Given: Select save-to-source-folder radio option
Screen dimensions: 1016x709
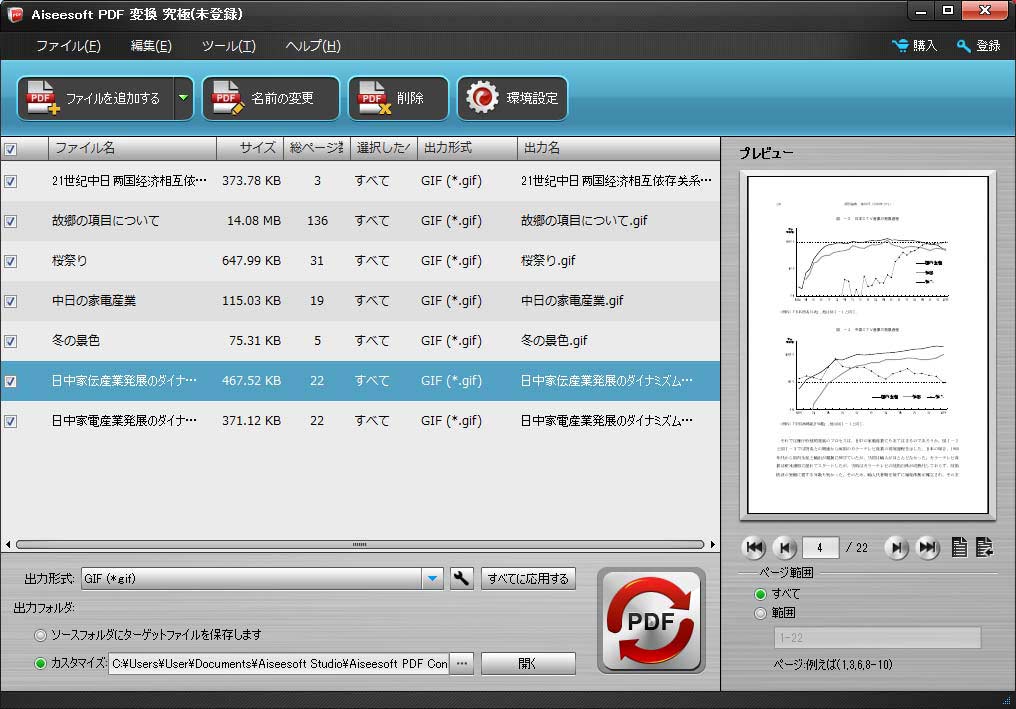Looking at the screenshot, I should click(40, 635).
